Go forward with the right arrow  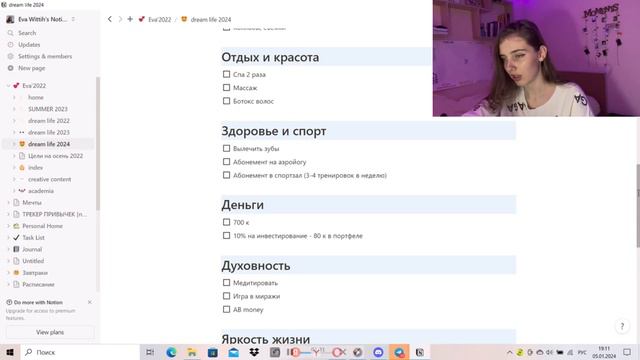pyautogui.click(x=120, y=19)
